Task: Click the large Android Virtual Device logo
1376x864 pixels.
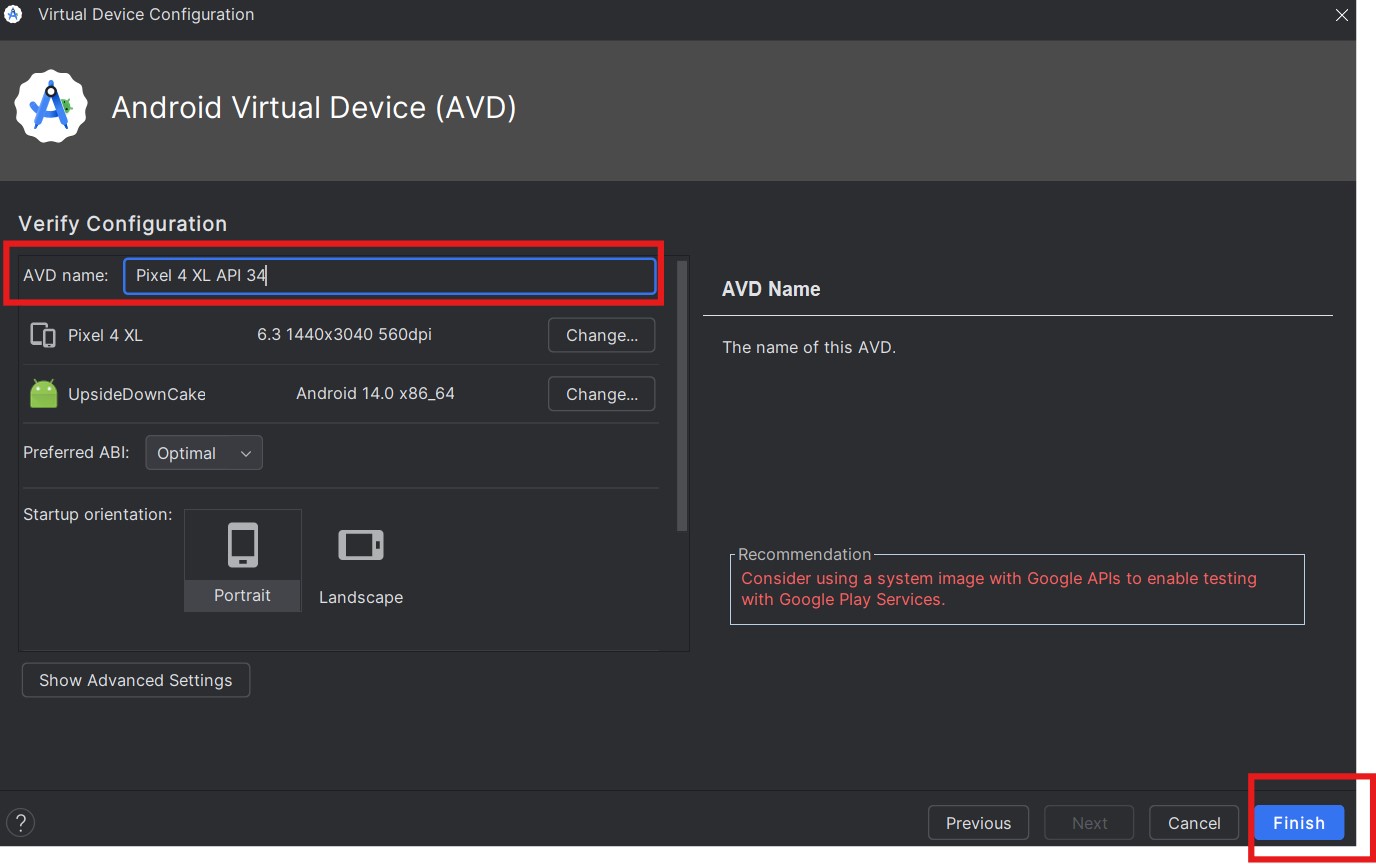Action: (51, 106)
